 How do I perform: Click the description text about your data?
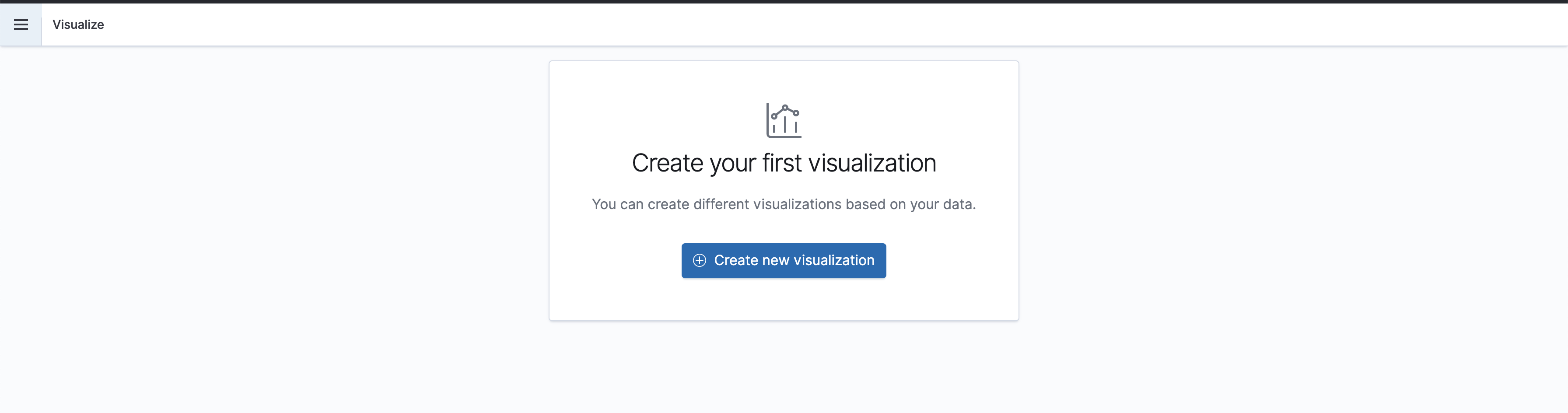point(784,205)
